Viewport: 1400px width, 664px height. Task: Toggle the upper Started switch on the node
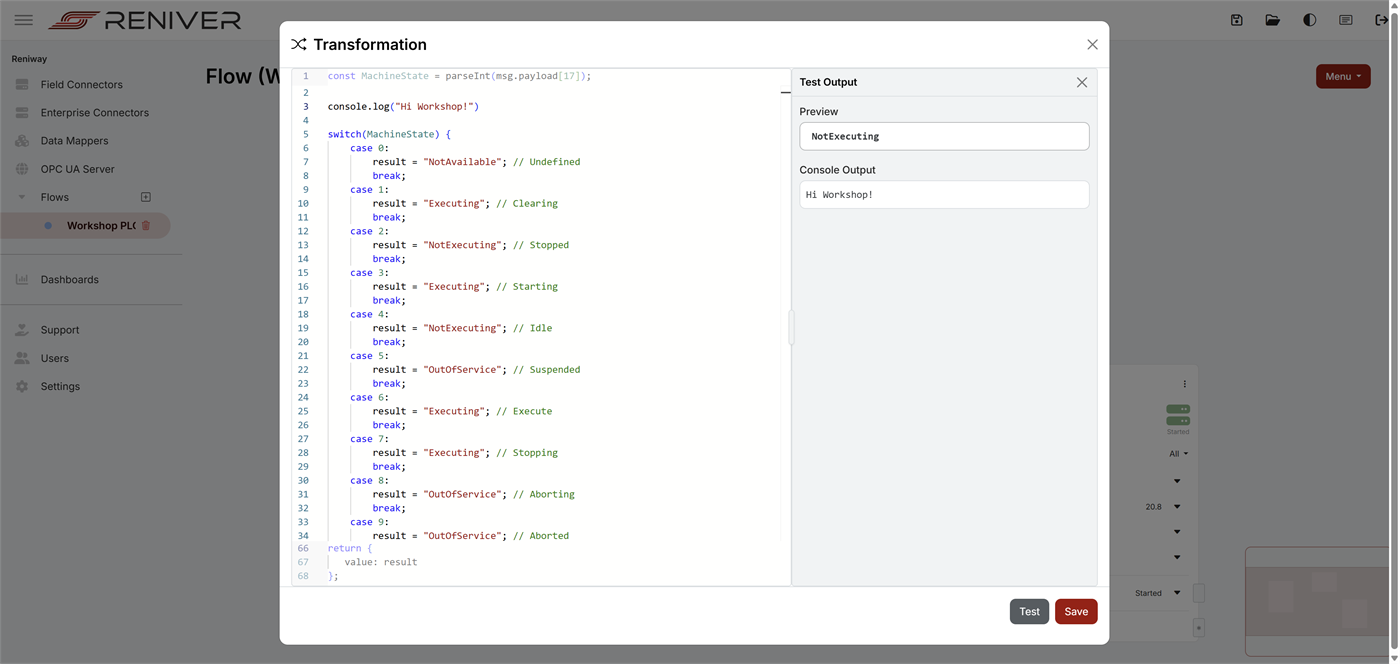point(1177,408)
